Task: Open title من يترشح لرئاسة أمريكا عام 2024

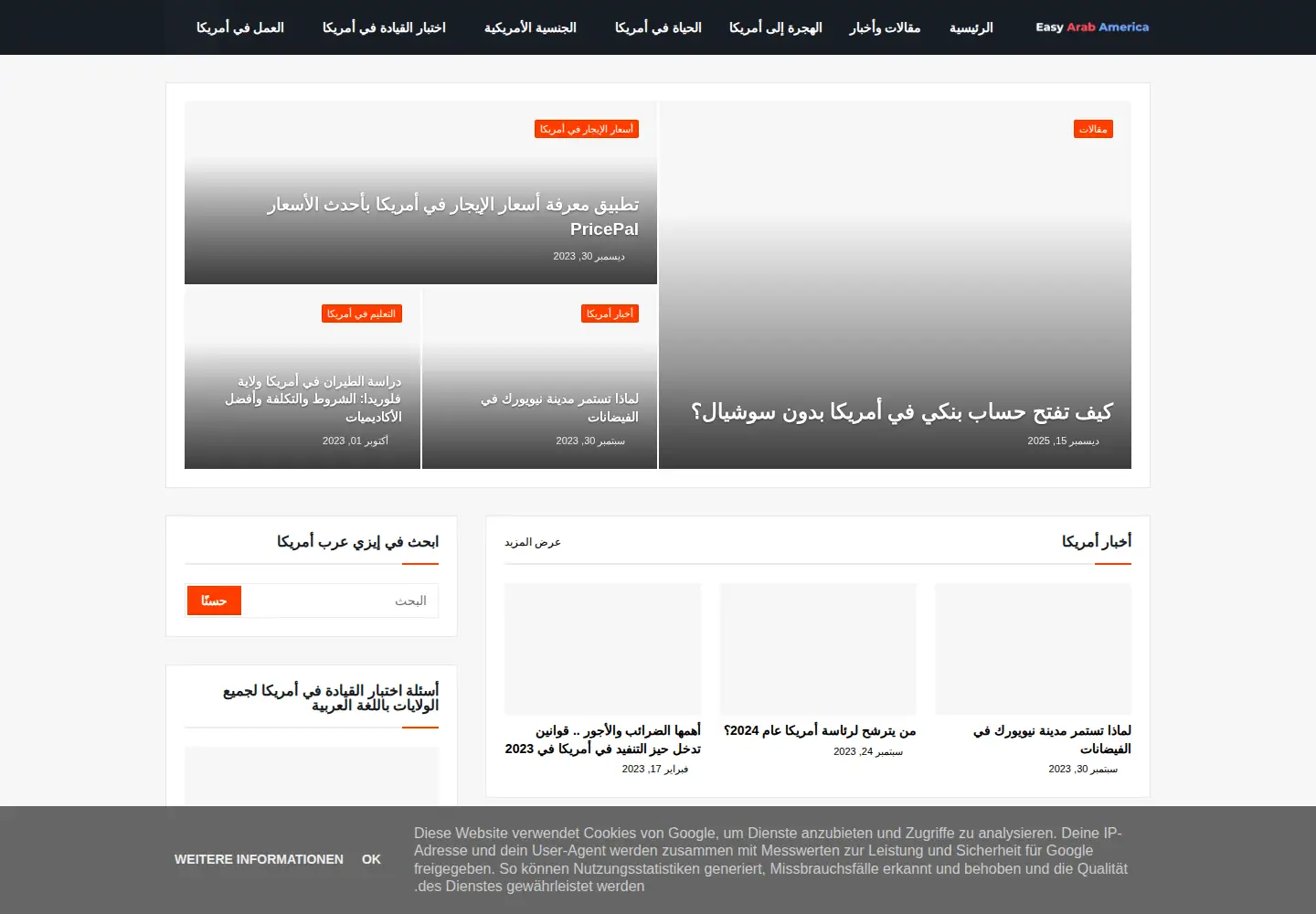Action: (x=820, y=730)
